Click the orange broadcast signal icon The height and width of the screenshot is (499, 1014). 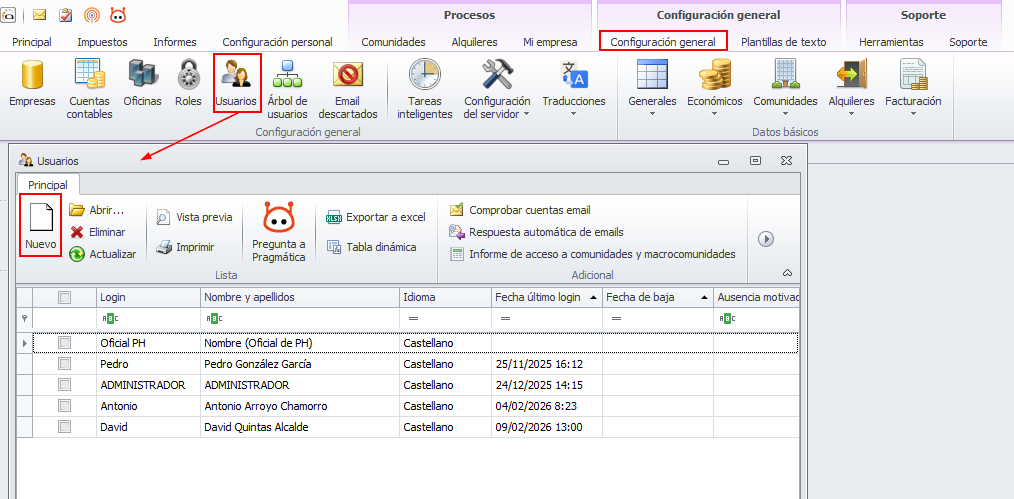[92, 14]
